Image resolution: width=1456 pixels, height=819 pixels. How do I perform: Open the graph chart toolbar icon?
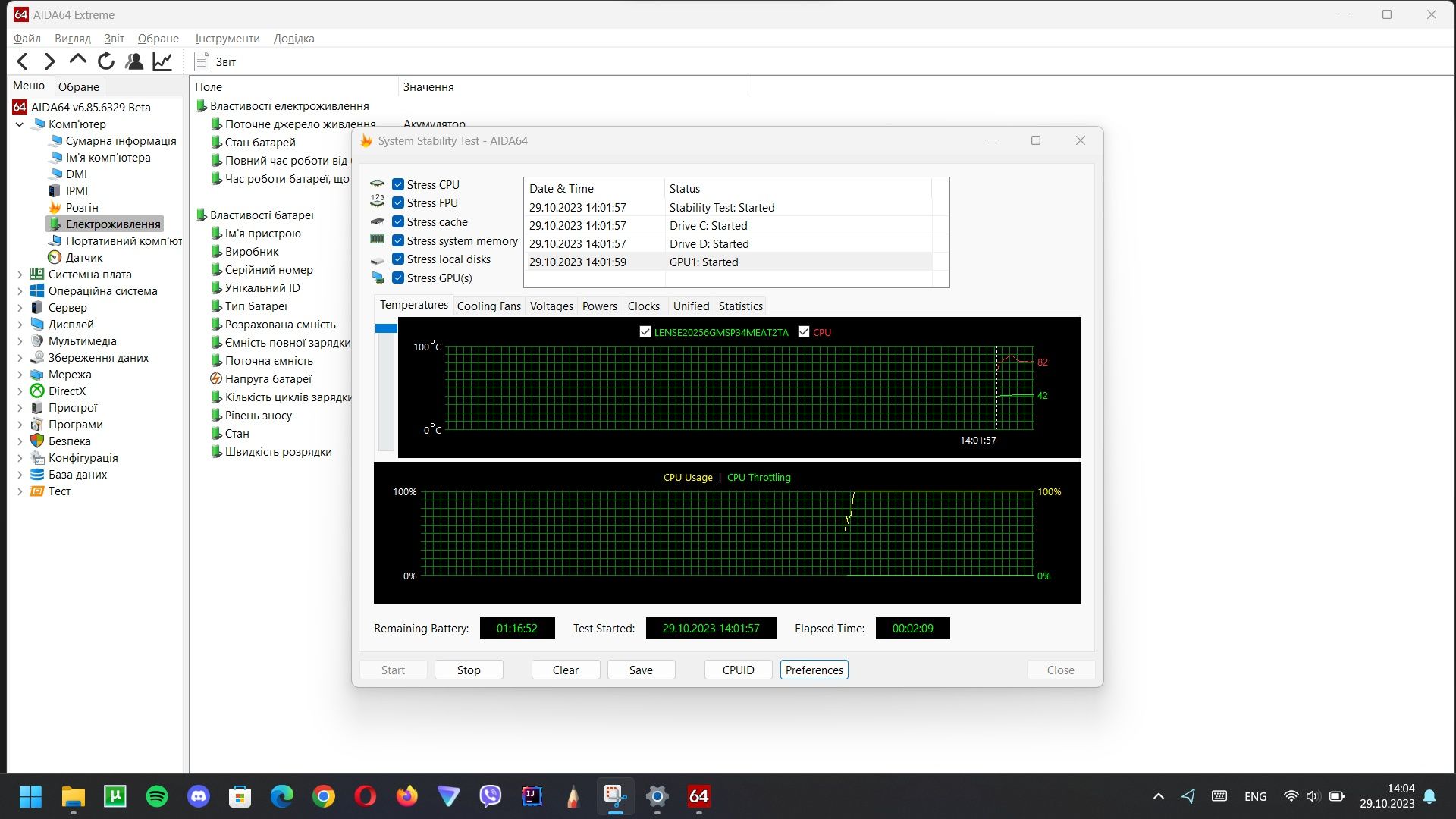[162, 61]
